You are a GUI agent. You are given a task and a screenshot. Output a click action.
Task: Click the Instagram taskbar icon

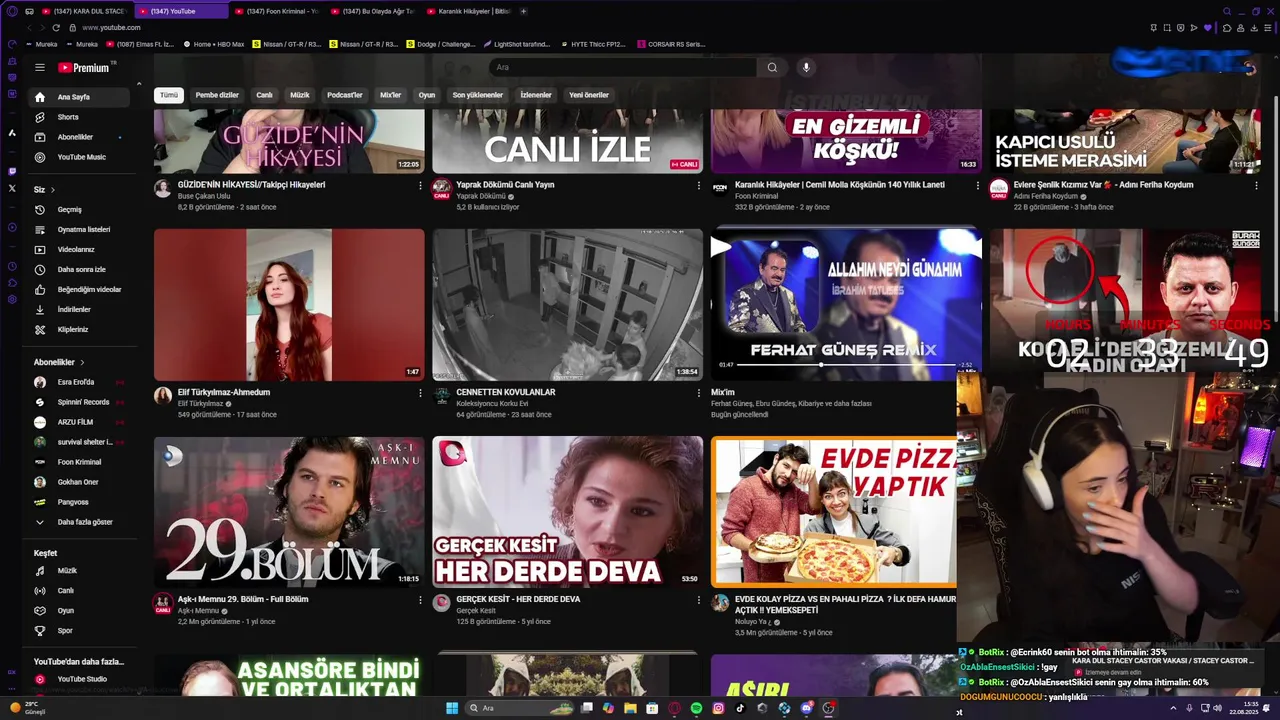(718, 708)
